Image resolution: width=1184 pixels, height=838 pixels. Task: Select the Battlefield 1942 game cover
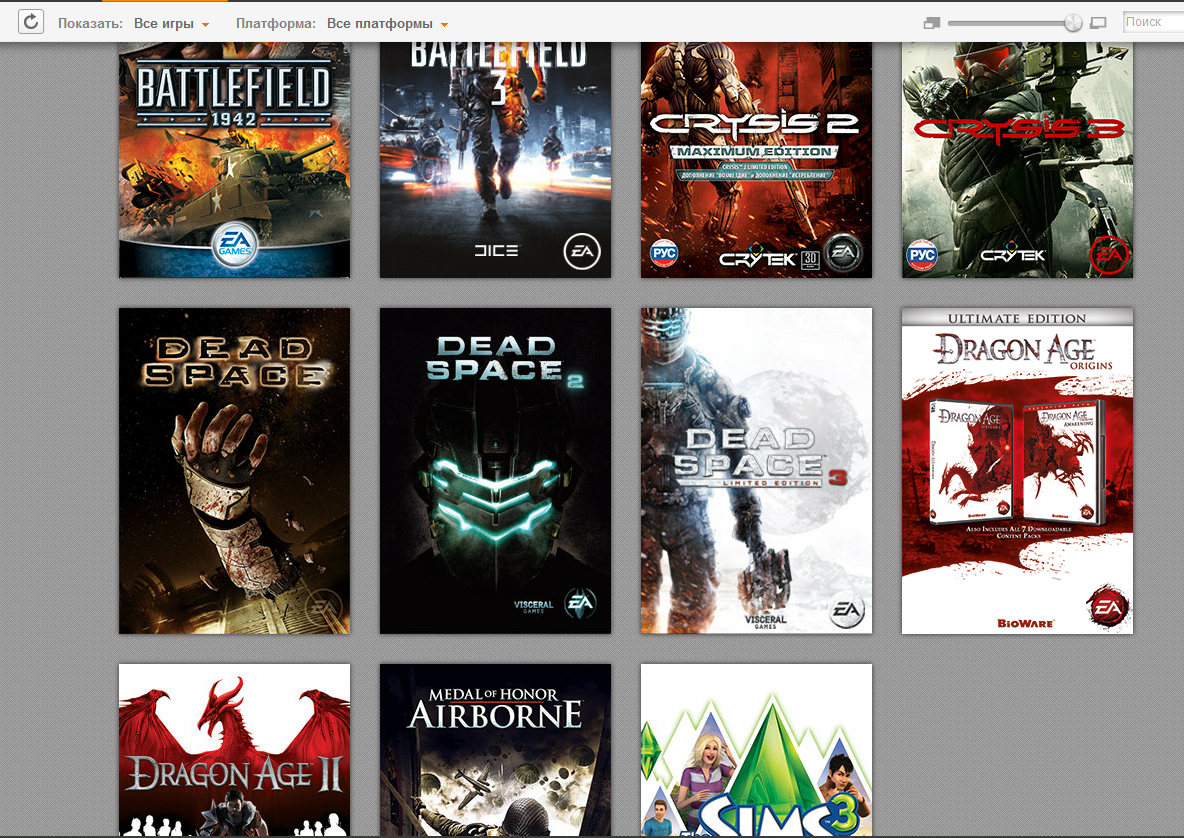pyautogui.click(x=234, y=160)
